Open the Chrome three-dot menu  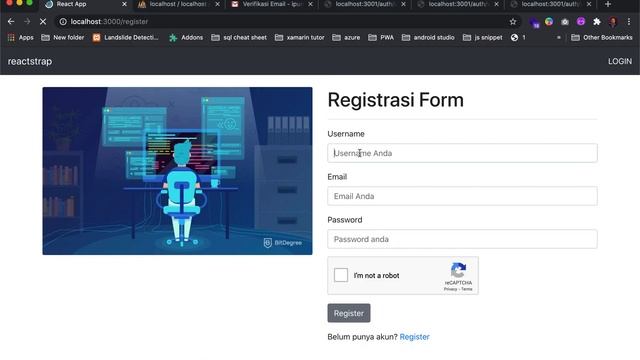629,22
